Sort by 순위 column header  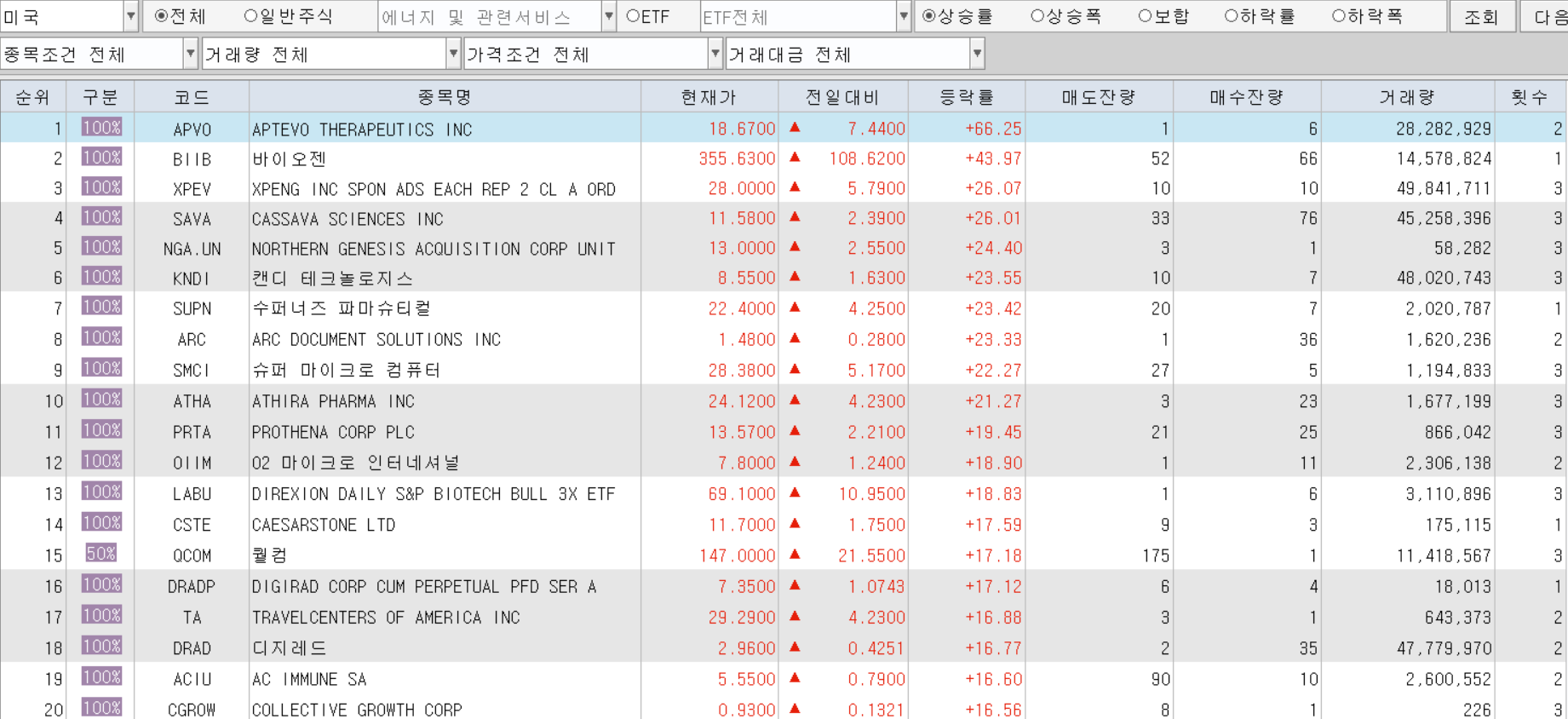point(32,97)
